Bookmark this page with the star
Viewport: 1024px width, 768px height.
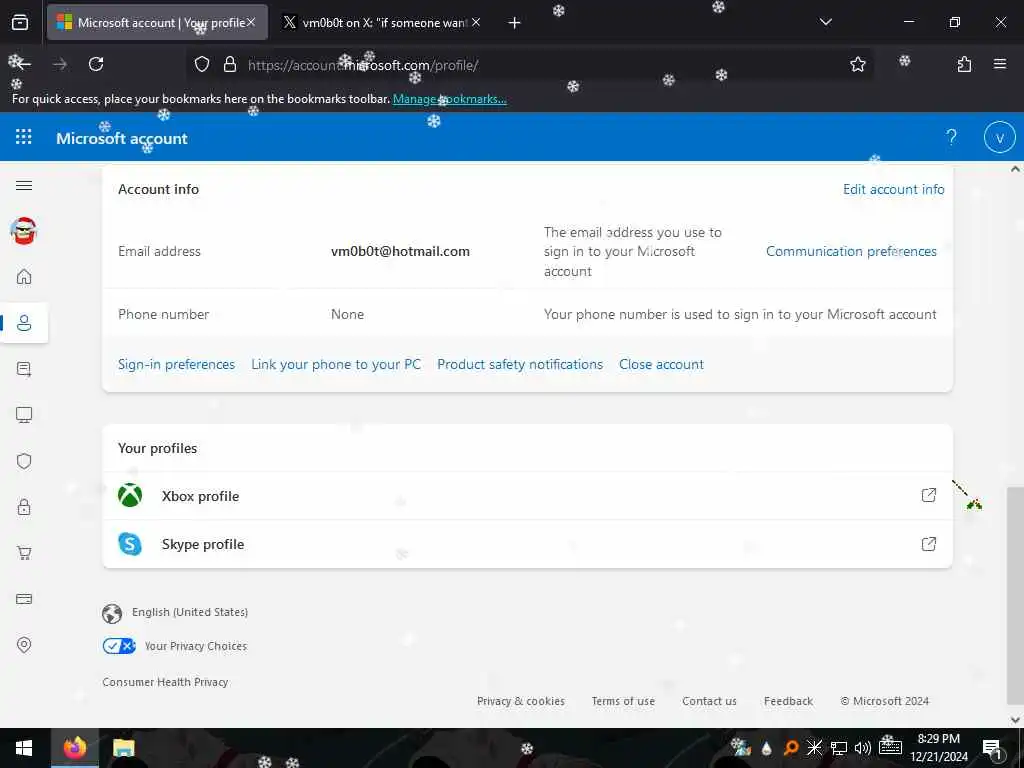[x=857, y=64]
